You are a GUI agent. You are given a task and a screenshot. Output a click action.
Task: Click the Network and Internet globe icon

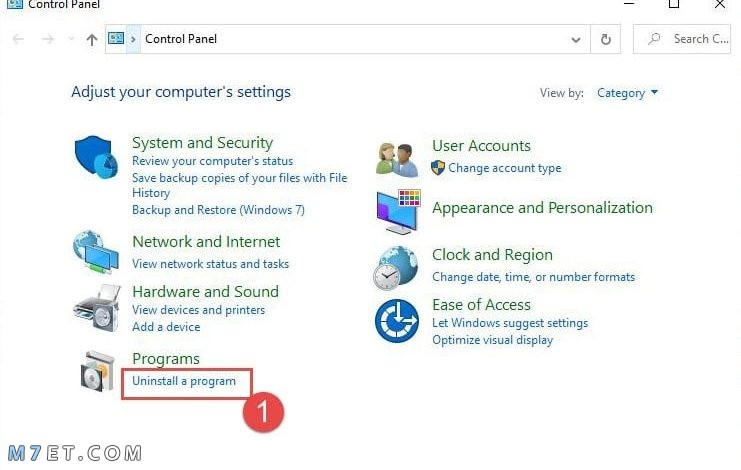[x=96, y=251]
